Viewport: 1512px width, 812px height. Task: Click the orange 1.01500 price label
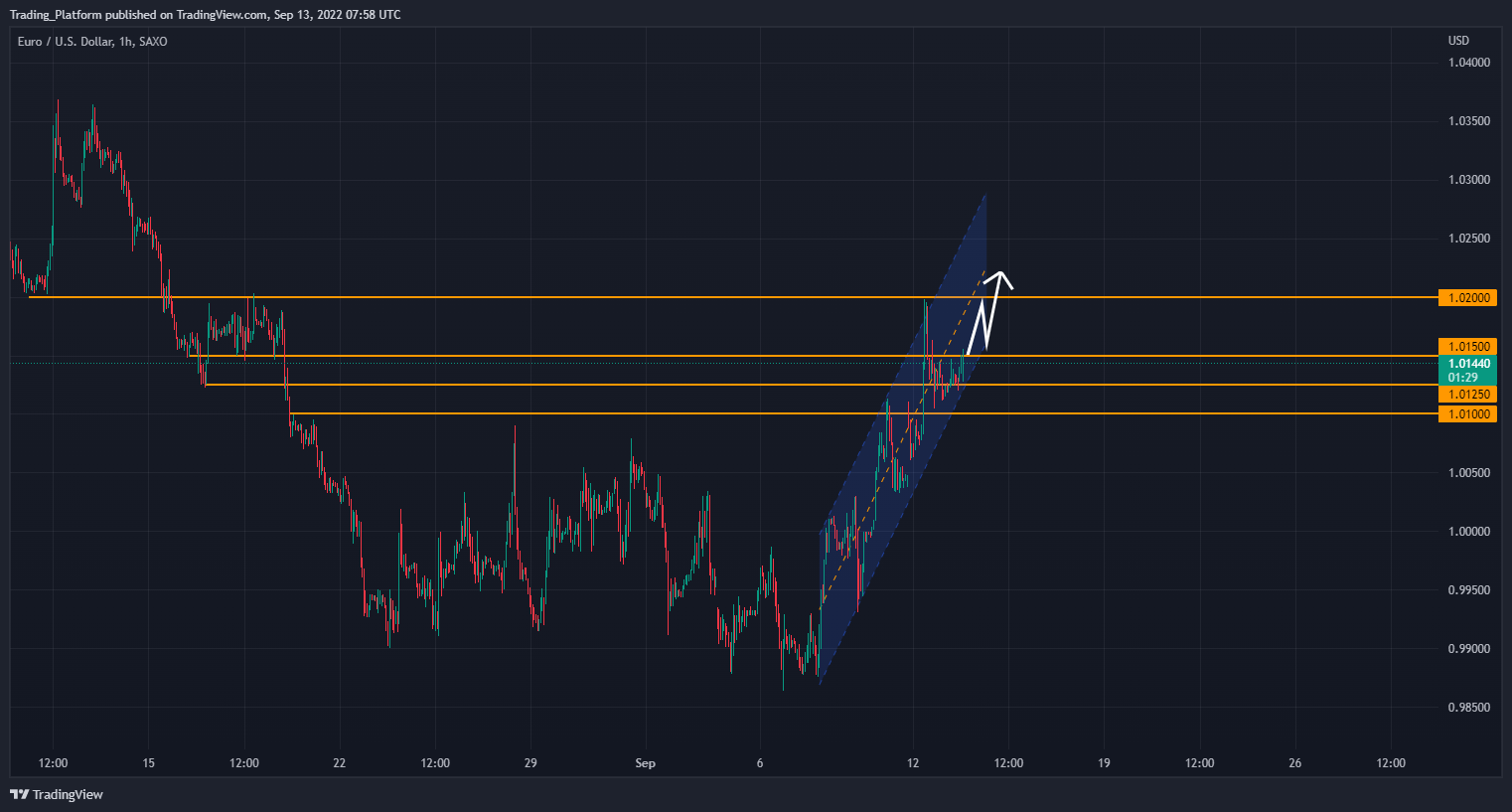[1467, 347]
